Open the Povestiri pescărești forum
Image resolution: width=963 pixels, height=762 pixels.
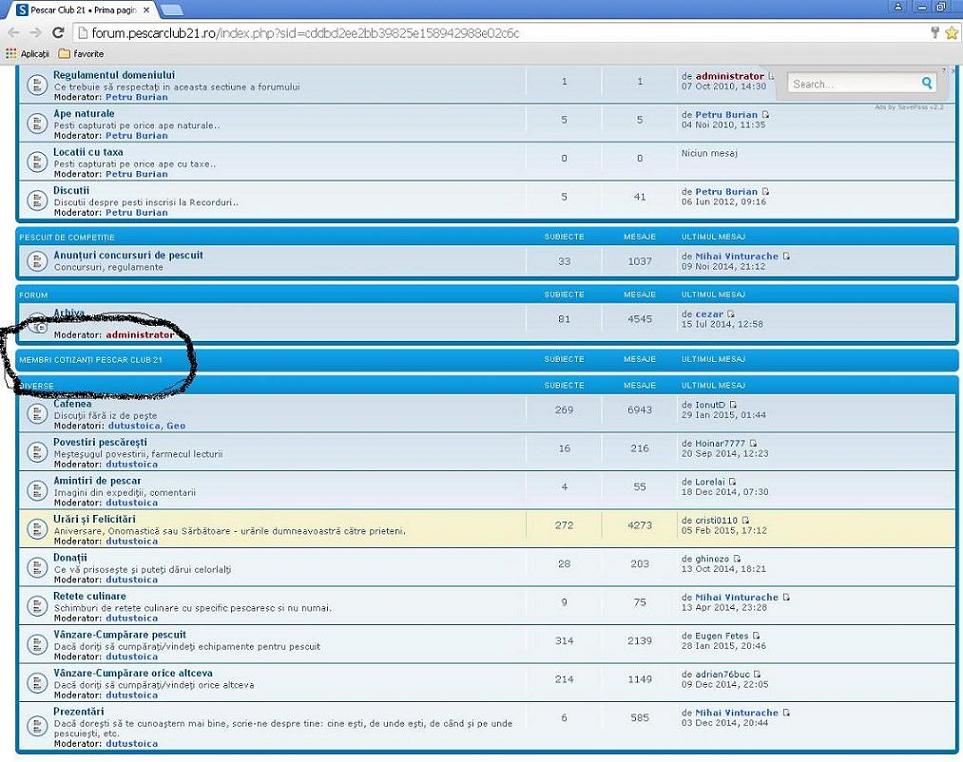(x=100, y=442)
